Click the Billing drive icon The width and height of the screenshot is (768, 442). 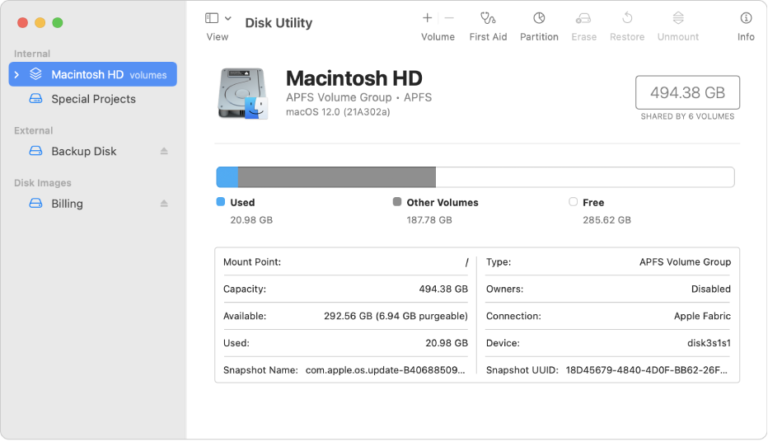(x=36, y=203)
